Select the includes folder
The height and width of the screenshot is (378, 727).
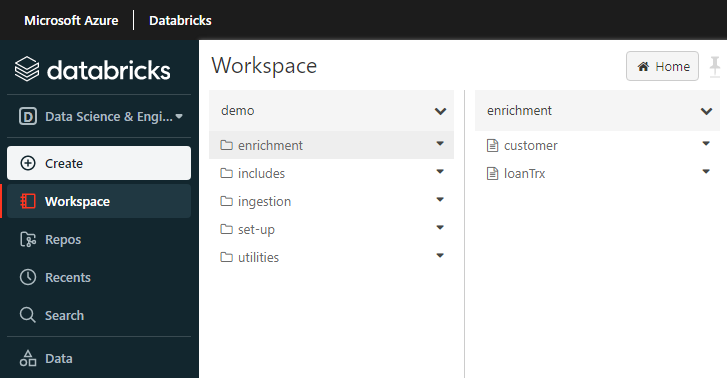[x=331, y=173]
